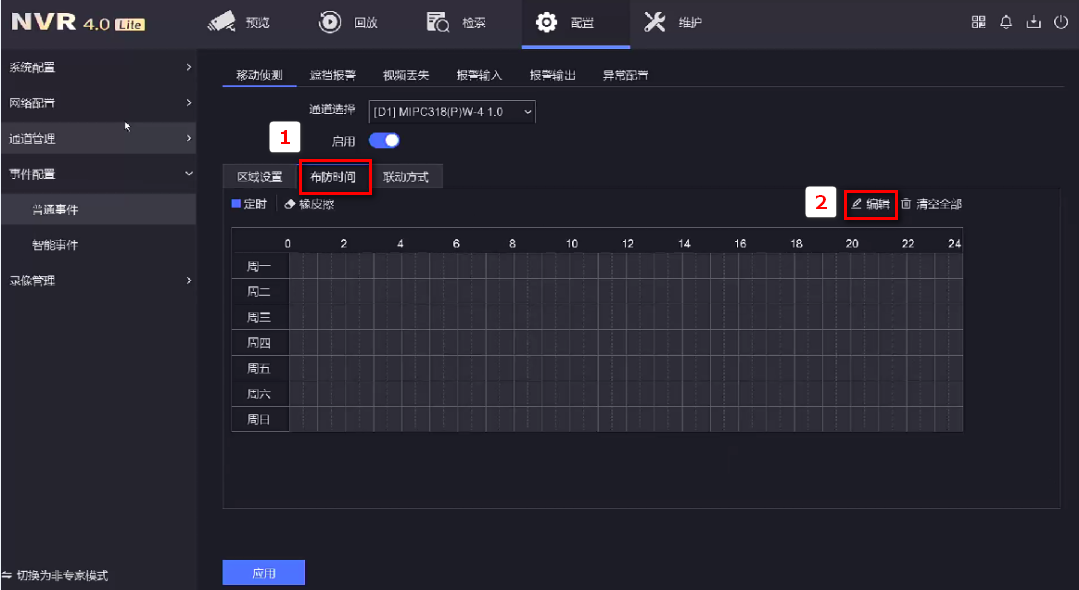Select 智能事件 in the sidebar
This screenshot has width=1079, height=590.
55,245
